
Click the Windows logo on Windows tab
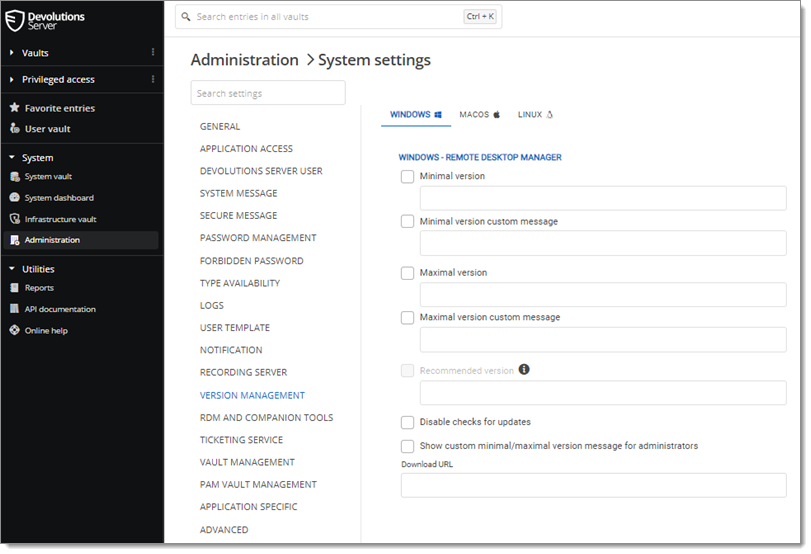pyautogui.click(x=438, y=115)
